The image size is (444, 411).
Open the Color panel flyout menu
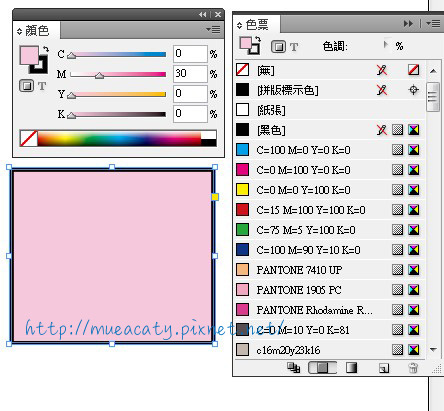(213, 29)
